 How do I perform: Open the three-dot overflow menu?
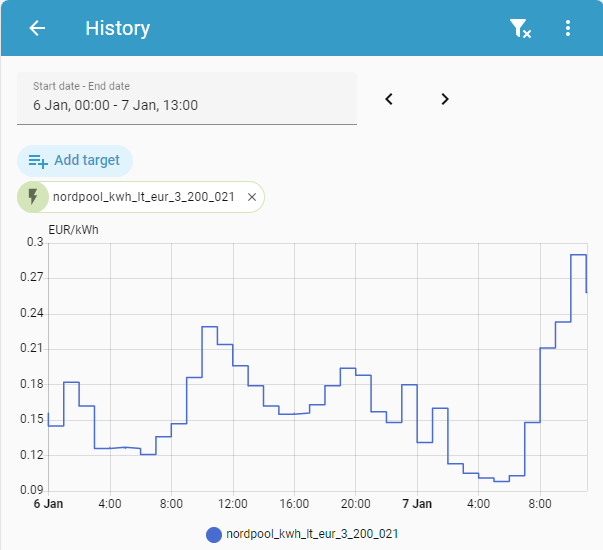pos(568,28)
